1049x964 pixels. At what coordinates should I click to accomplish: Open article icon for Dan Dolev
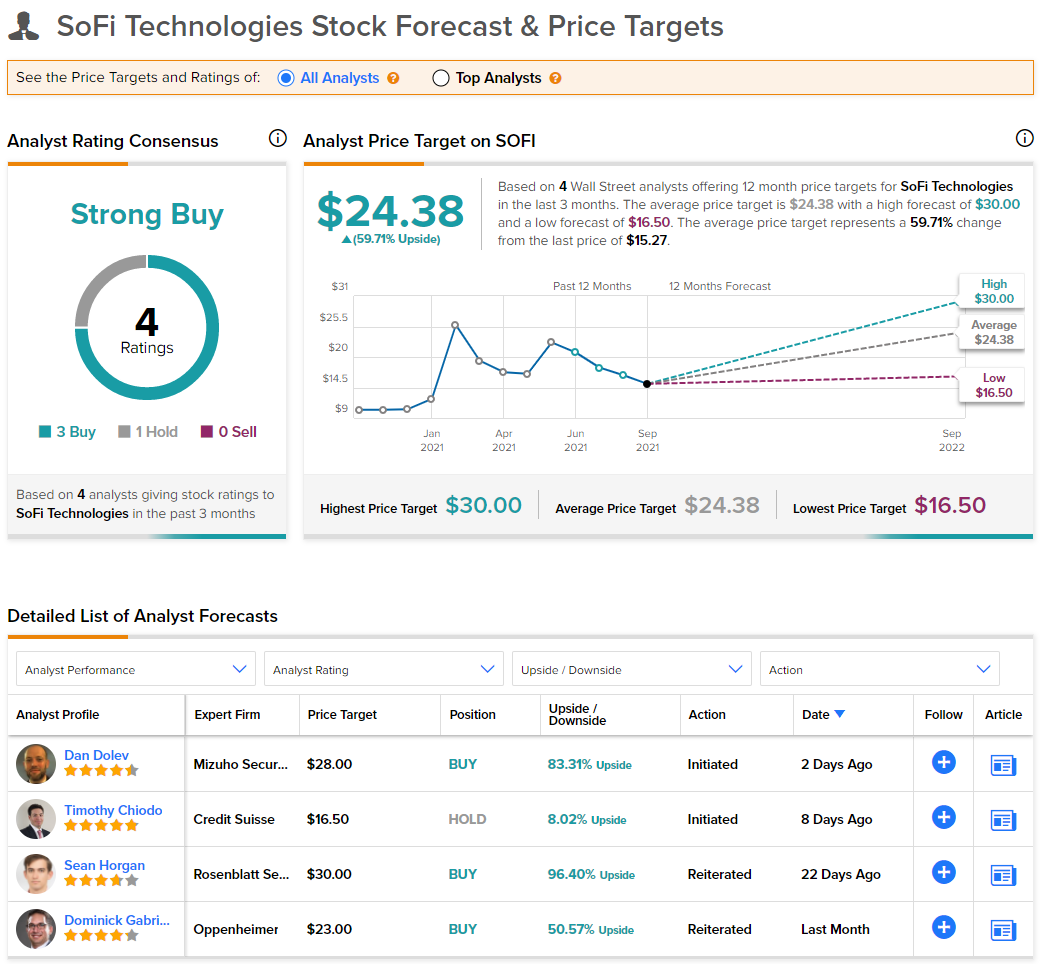pyautogui.click(x=1003, y=765)
